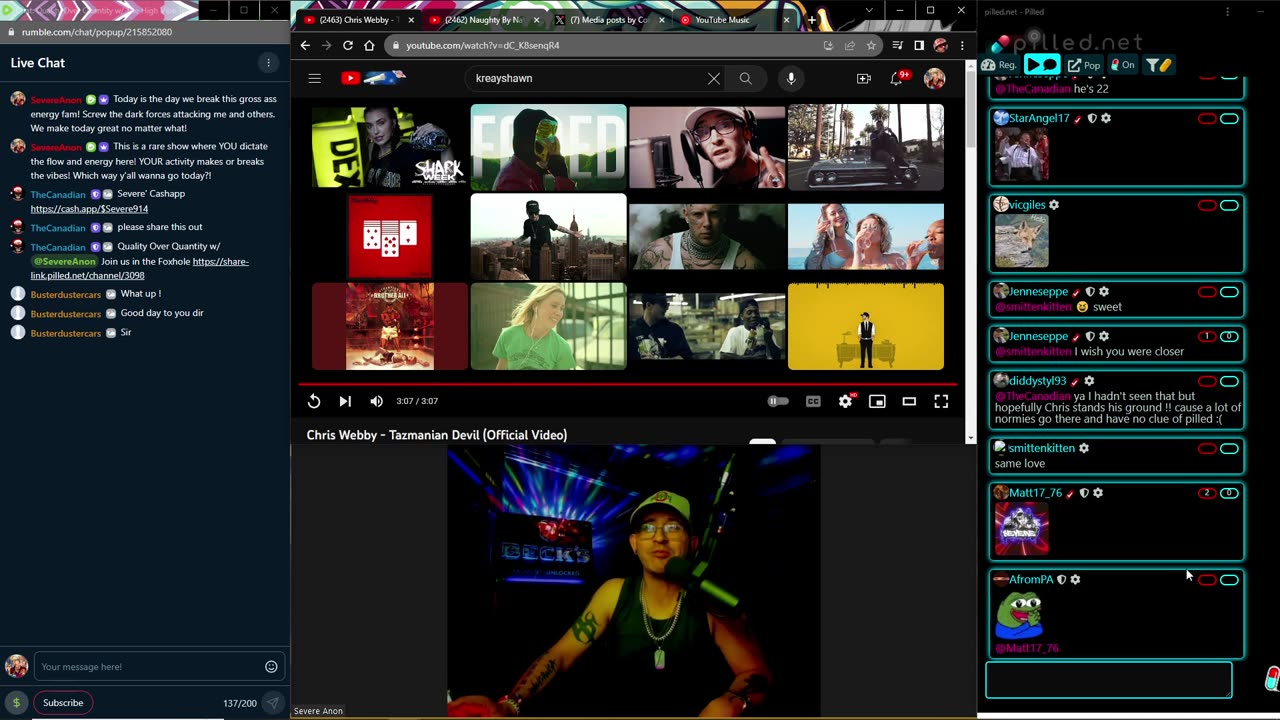This screenshot has width=1280, height=720.
Task: Skip to the next video
Action: tap(345, 401)
